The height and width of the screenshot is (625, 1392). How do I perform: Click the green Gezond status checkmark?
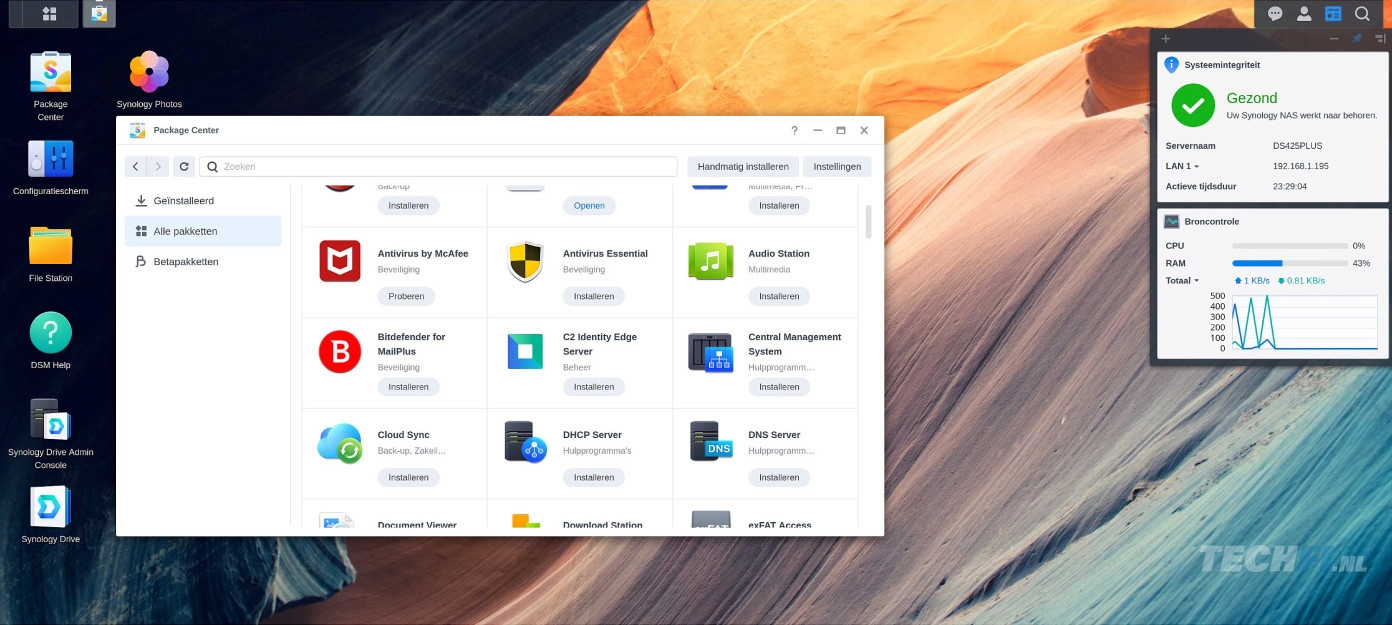(x=1193, y=105)
